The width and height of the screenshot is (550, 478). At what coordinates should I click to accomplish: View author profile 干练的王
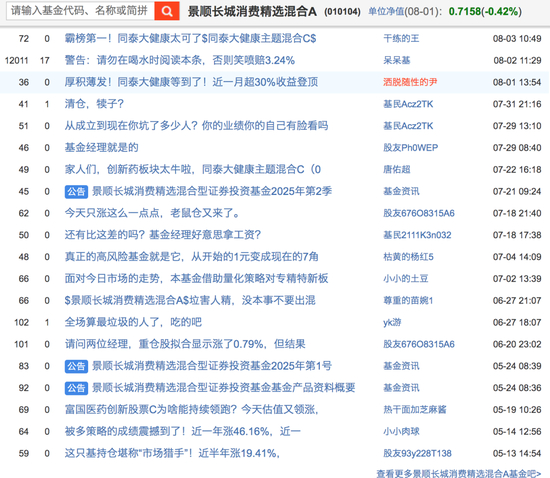click(401, 38)
